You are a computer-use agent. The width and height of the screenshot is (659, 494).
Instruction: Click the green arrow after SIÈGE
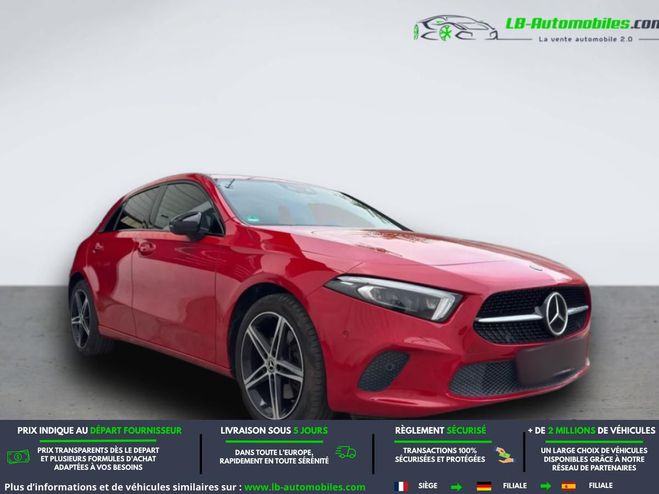click(x=456, y=487)
